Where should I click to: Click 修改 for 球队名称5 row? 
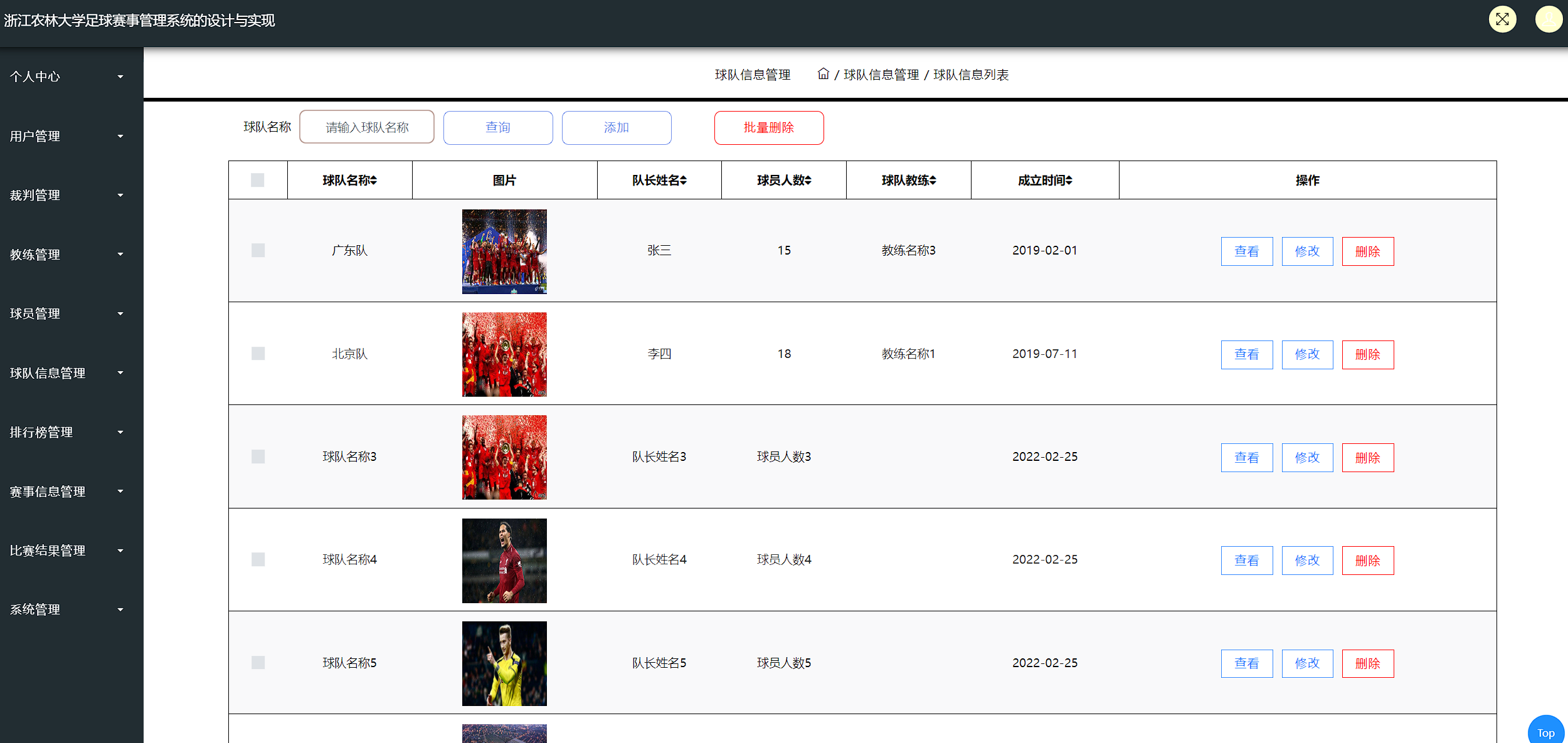1308,663
